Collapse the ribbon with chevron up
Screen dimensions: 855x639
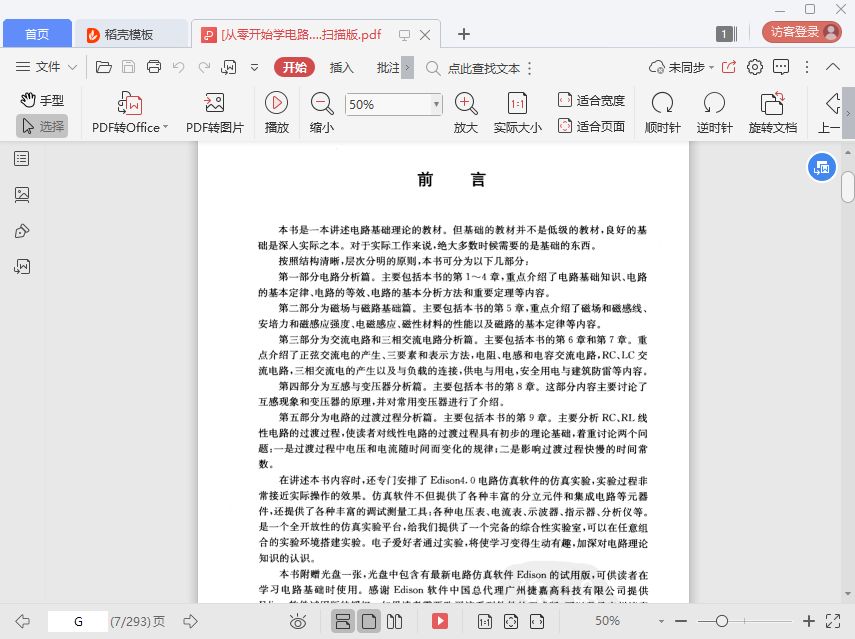[833, 67]
